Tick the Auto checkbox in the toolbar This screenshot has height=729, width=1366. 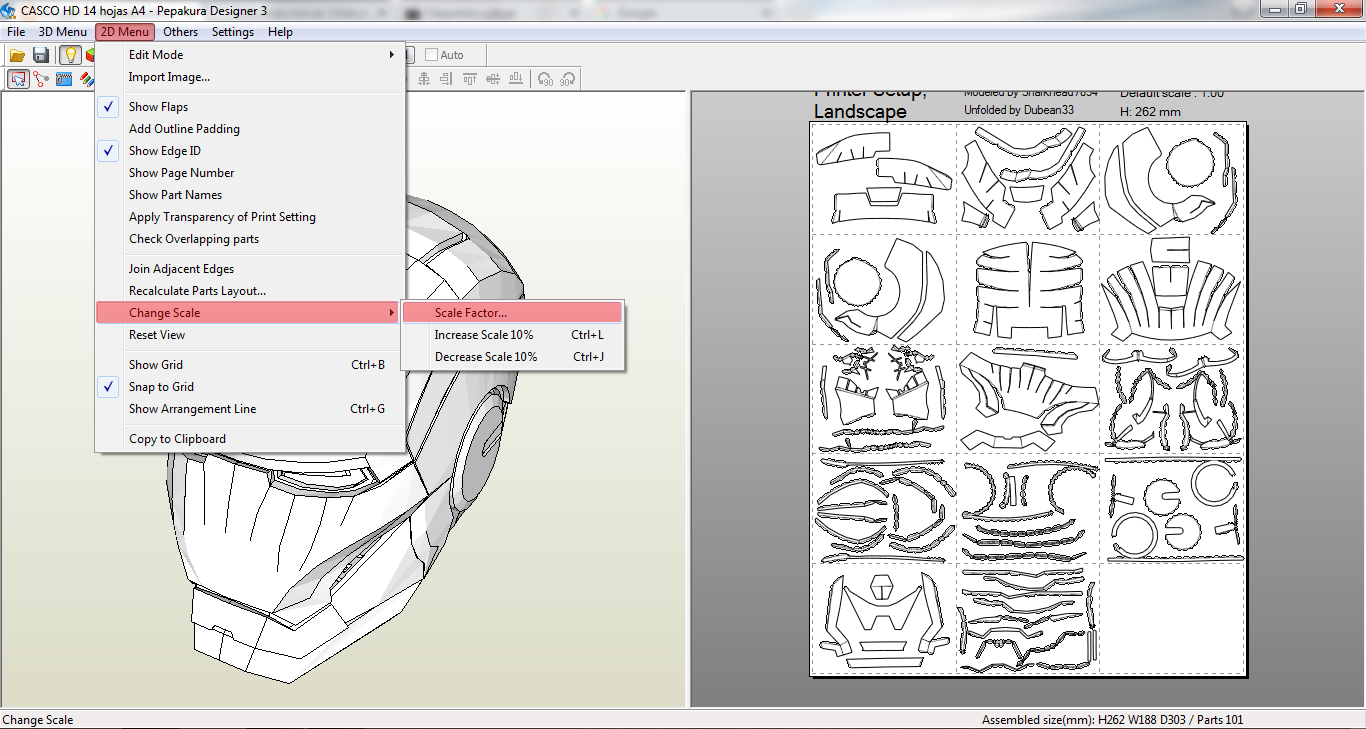tap(432, 55)
